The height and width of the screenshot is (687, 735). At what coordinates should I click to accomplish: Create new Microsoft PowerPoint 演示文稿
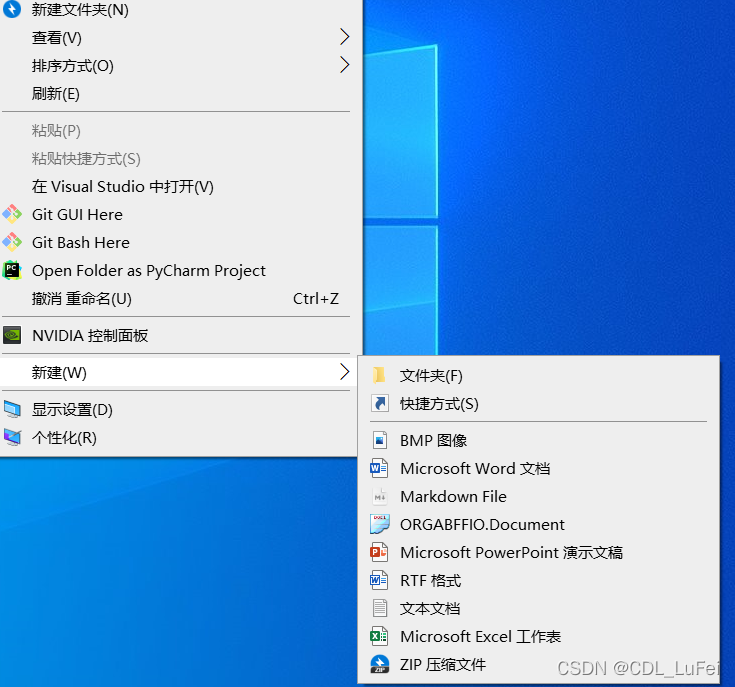pos(538,552)
